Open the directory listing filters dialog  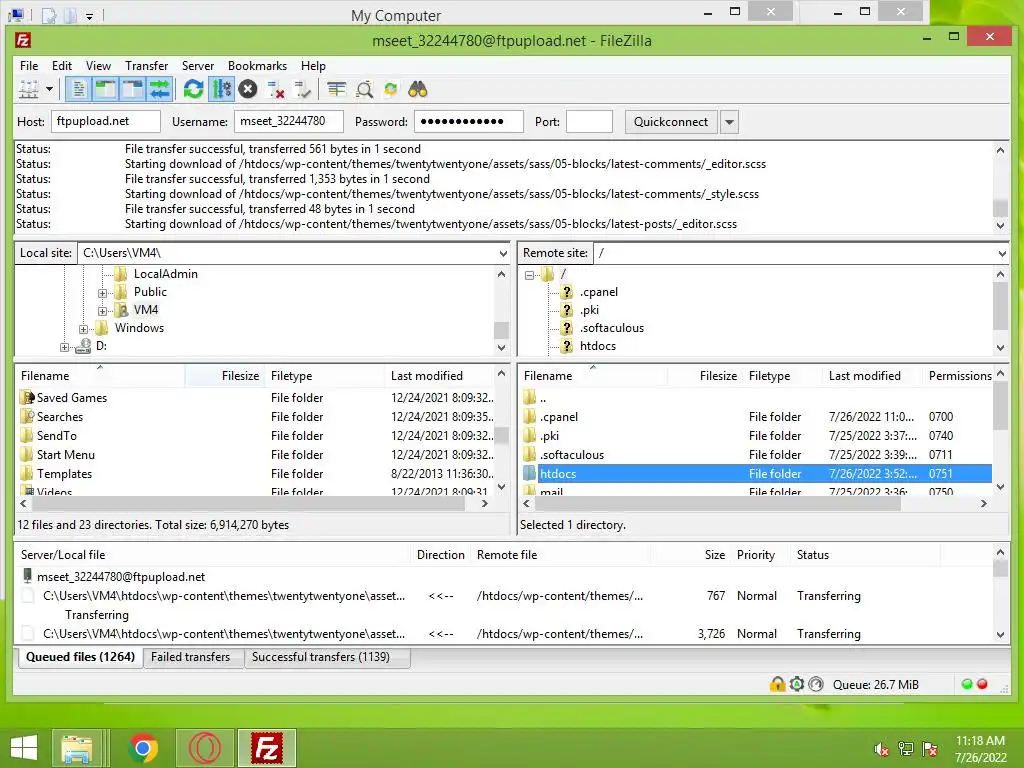pos(336,89)
